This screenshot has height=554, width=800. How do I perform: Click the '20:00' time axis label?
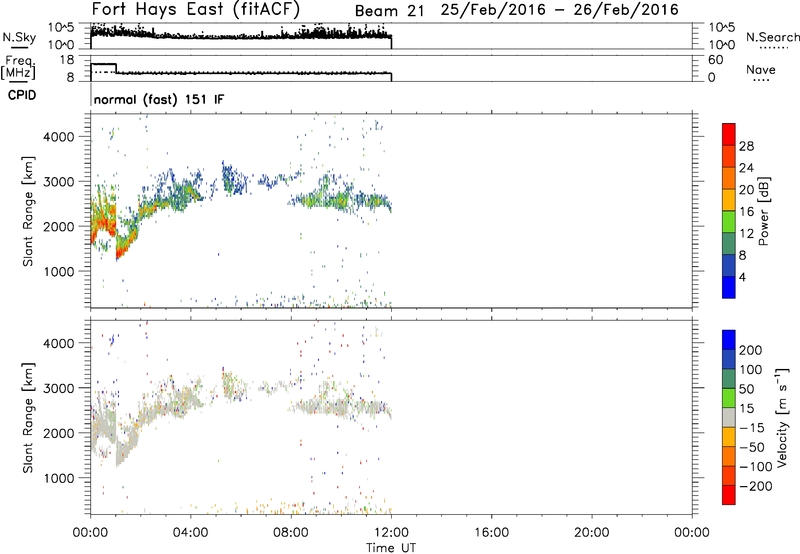[x=592, y=533]
